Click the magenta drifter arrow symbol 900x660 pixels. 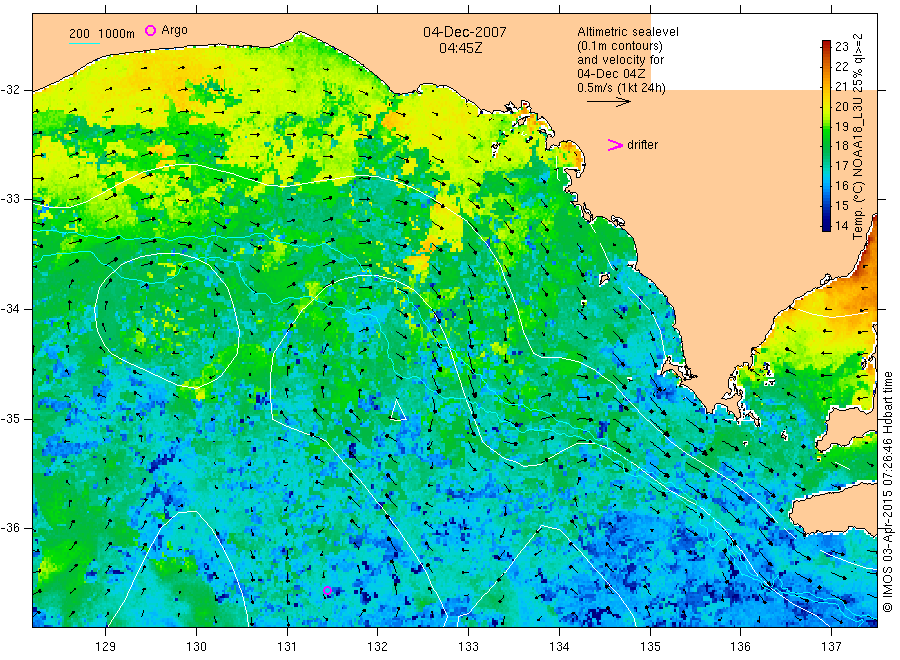(615, 145)
